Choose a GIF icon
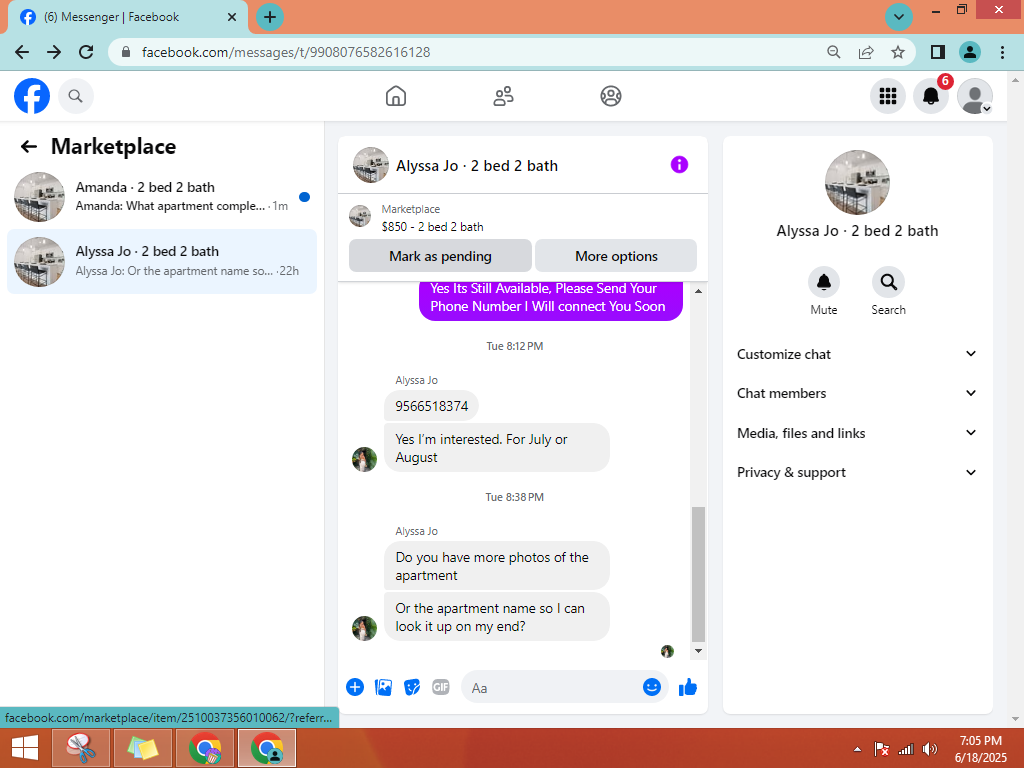Image resolution: width=1024 pixels, height=768 pixels. click(441, 687)
